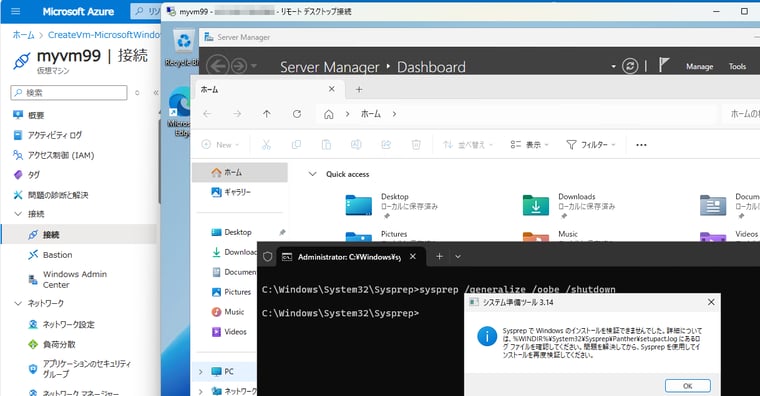Select Videos in the navigation pane
The height and width of the screenshot is (396, 760).
(x=229, y=332)
